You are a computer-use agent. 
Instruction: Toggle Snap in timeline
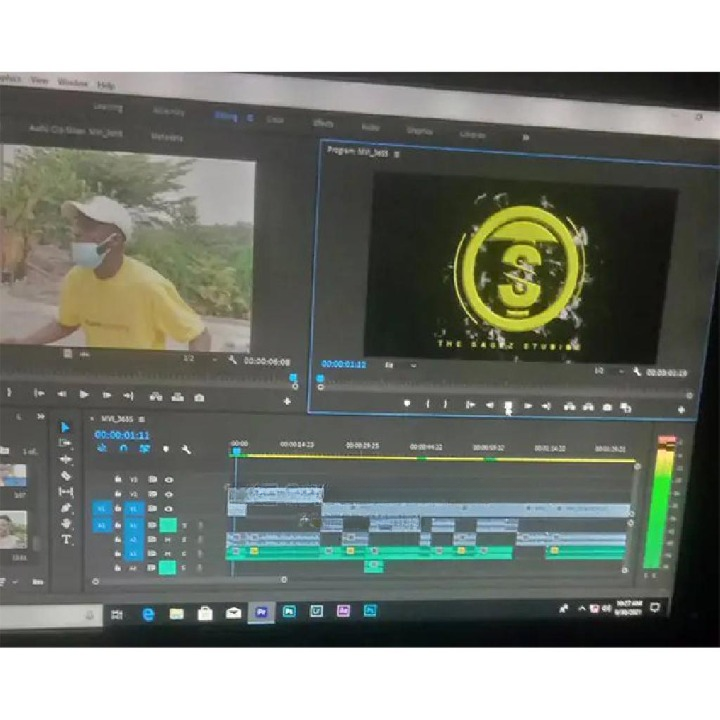click(x=123, y=448)
